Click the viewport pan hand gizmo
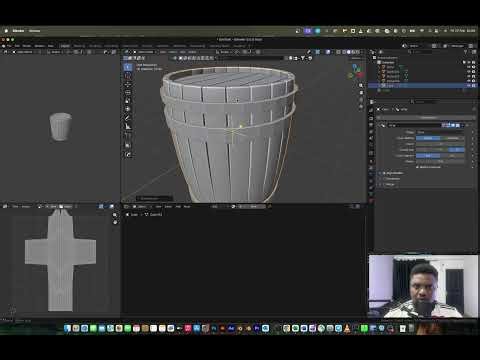The height and width of the screenshot is (360, 480). coord(361,93)
